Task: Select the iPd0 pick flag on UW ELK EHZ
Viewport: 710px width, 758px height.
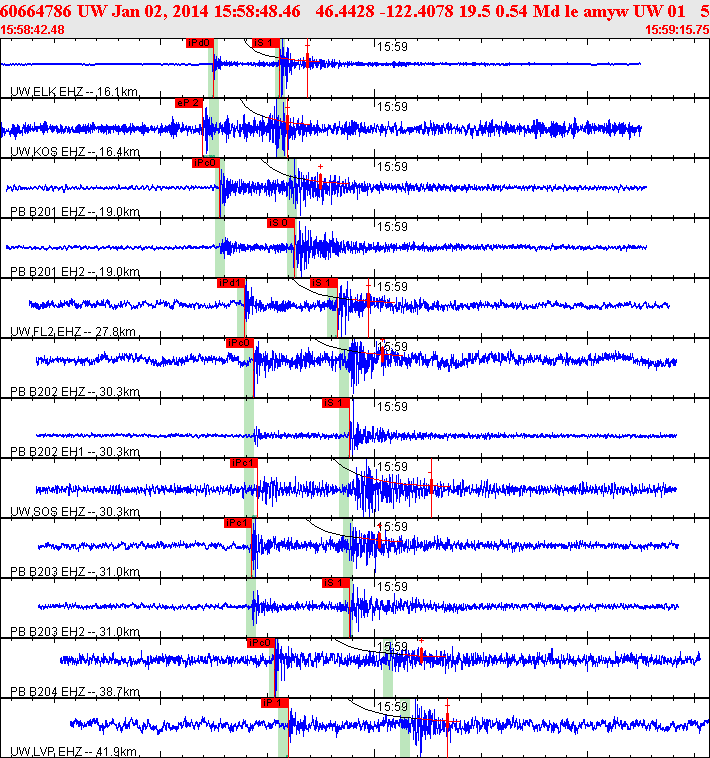Action: click(200, 43)
